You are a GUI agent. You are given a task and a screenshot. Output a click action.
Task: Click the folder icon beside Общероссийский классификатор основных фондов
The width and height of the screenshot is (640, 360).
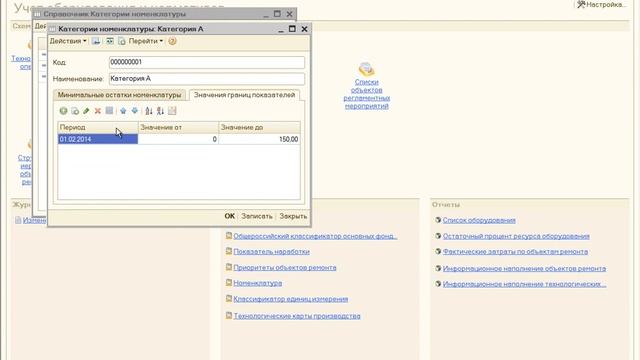click(229, 236)
